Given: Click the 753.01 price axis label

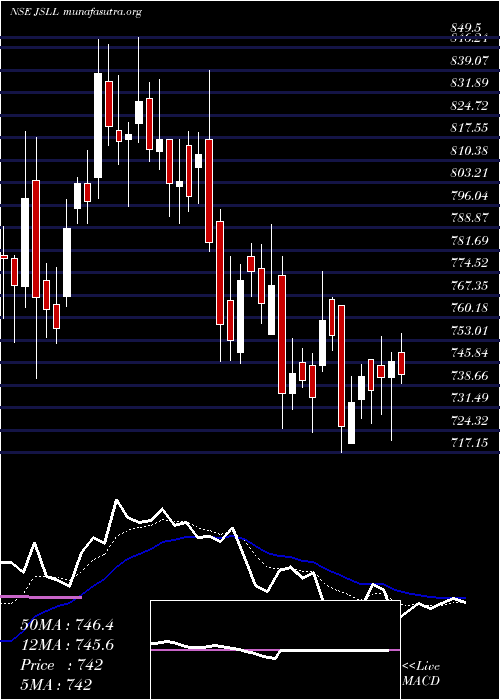Looking at the screenshot, I should click(469, 330).
